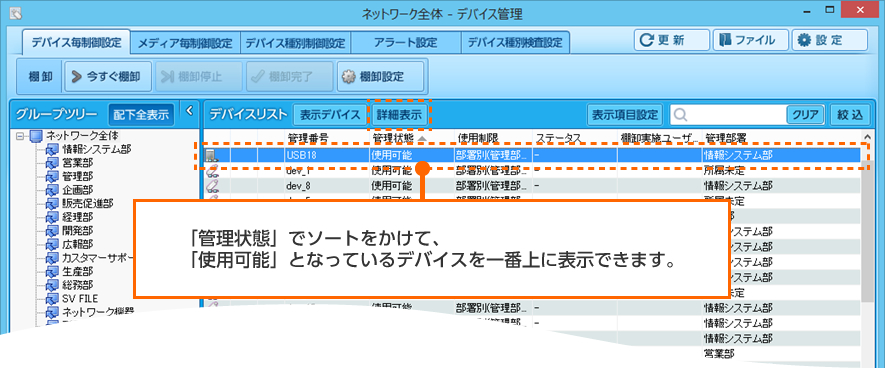Click the app icon in title bar
This screenshot has width=885, height=368.
point(15,11)
